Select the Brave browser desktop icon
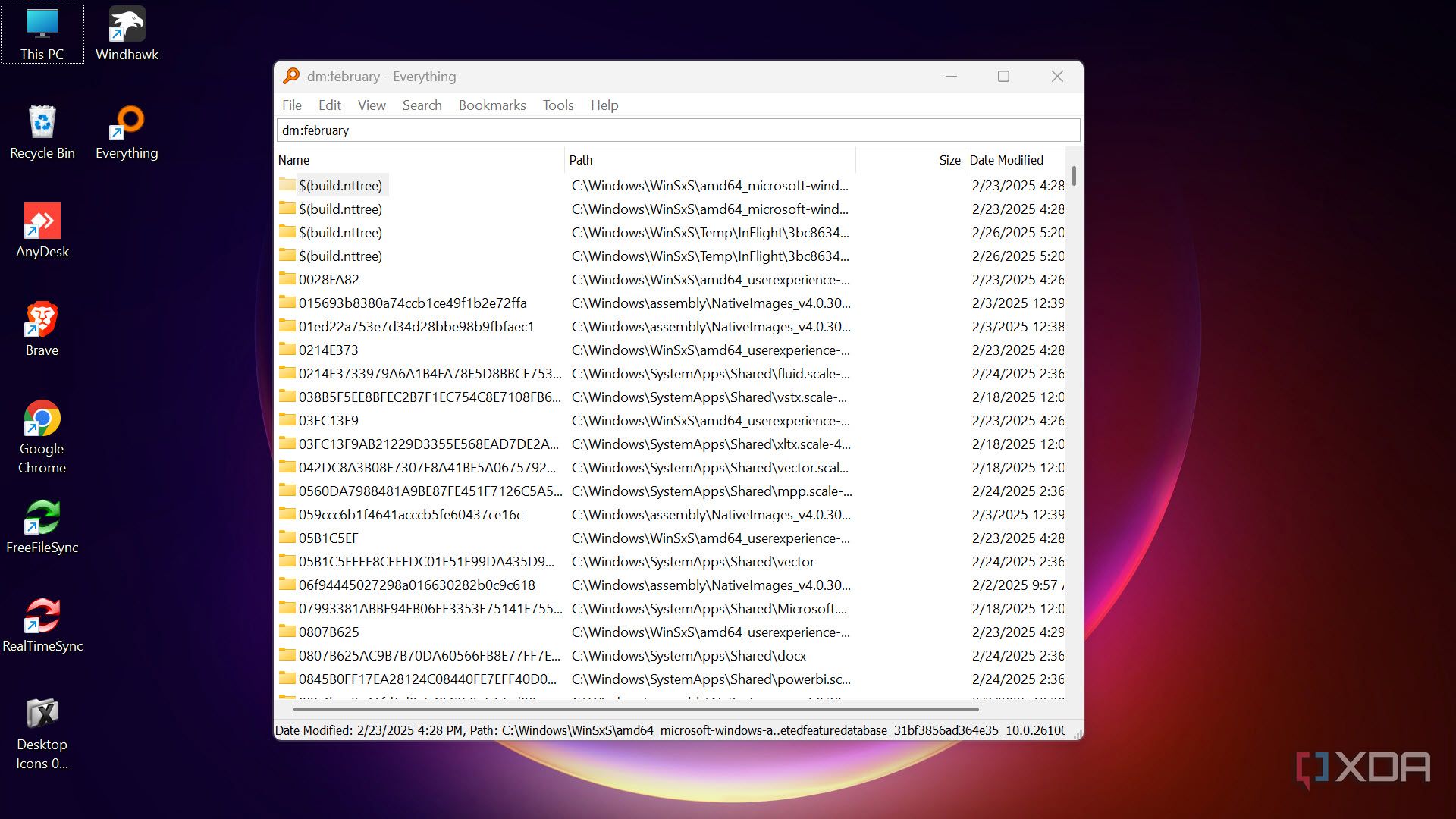The width and height of the screenshot is (1456, 819). point(42,330)
